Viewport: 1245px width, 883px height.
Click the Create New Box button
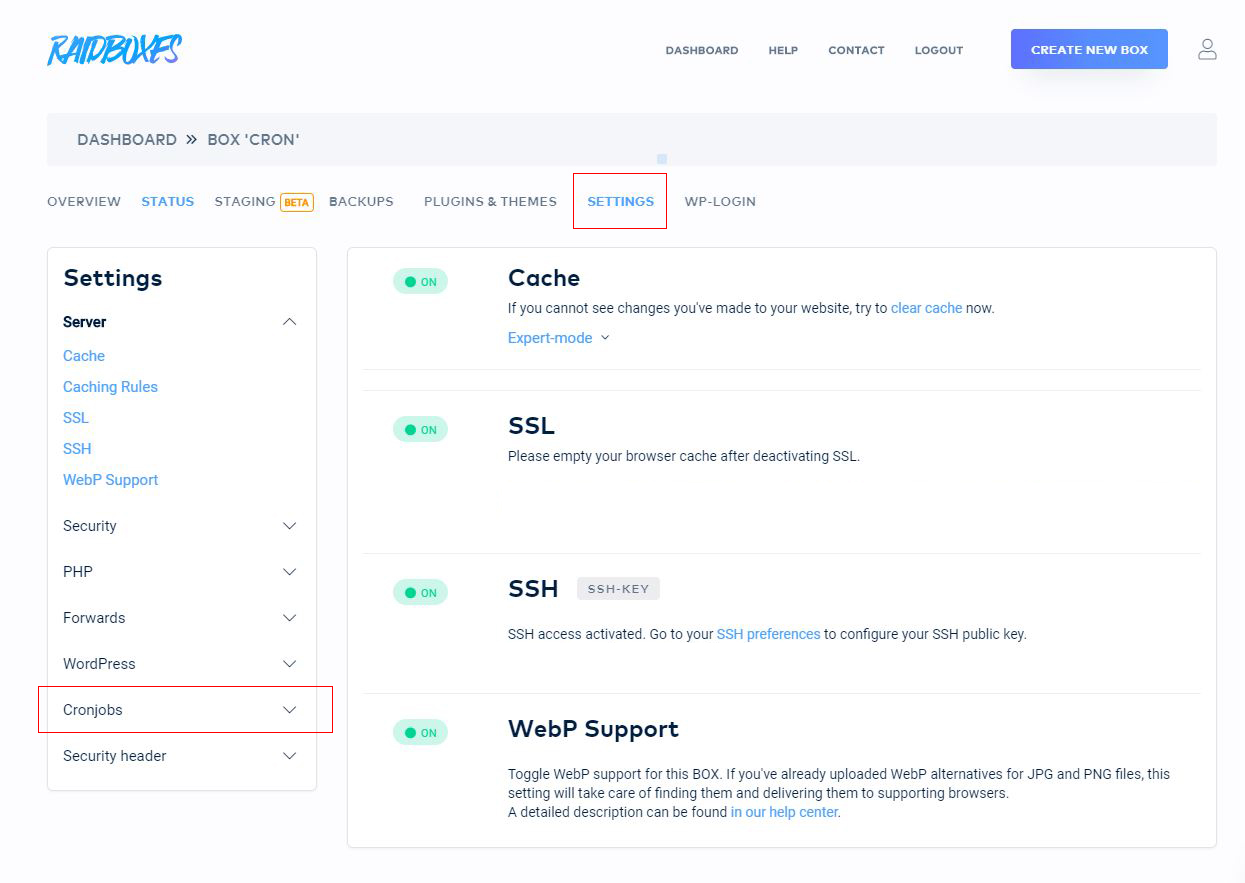1089,49
